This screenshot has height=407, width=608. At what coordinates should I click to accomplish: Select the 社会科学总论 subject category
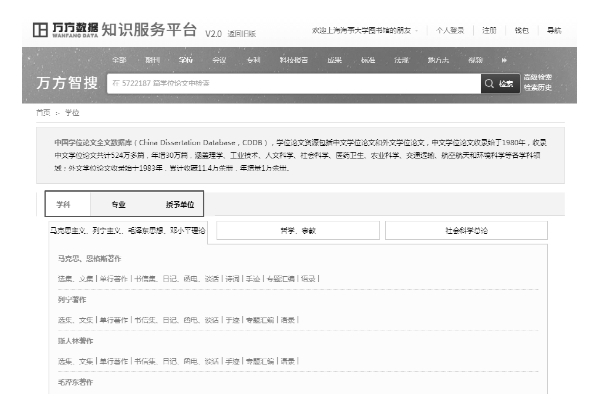466,231
